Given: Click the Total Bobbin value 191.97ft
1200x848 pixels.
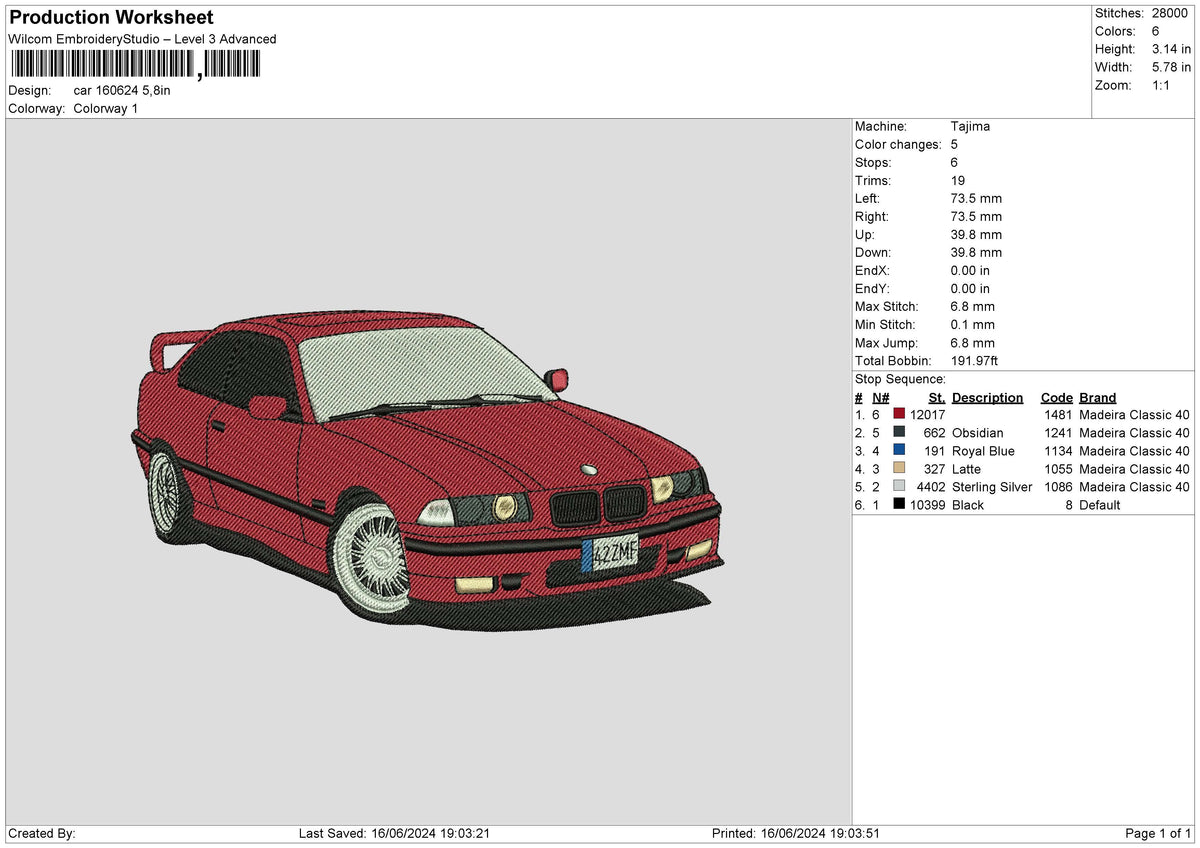Looking at the screenshot, I should [975, 361].
